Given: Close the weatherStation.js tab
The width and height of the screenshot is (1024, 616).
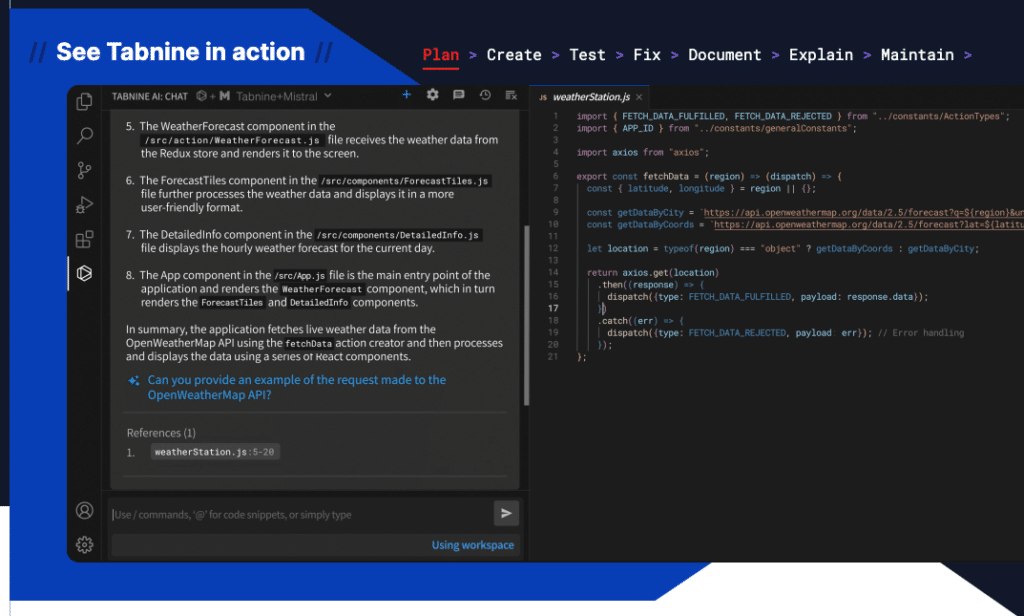Looking at the screenshot, I should [x=639, y=97].
